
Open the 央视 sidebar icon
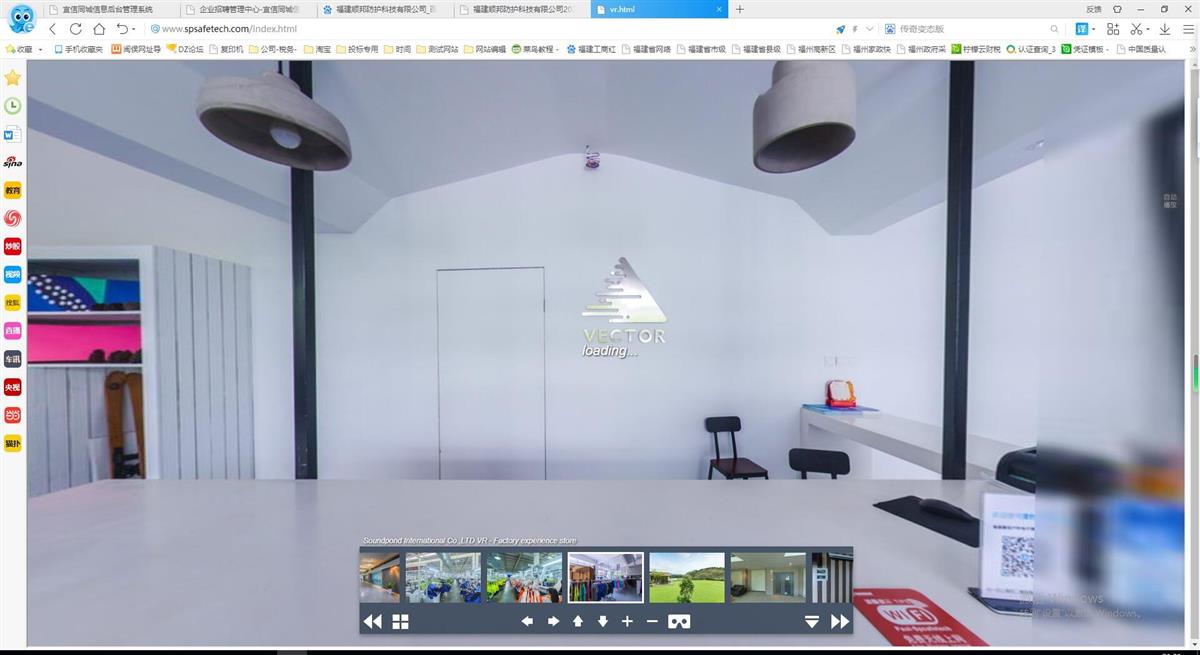12,386
